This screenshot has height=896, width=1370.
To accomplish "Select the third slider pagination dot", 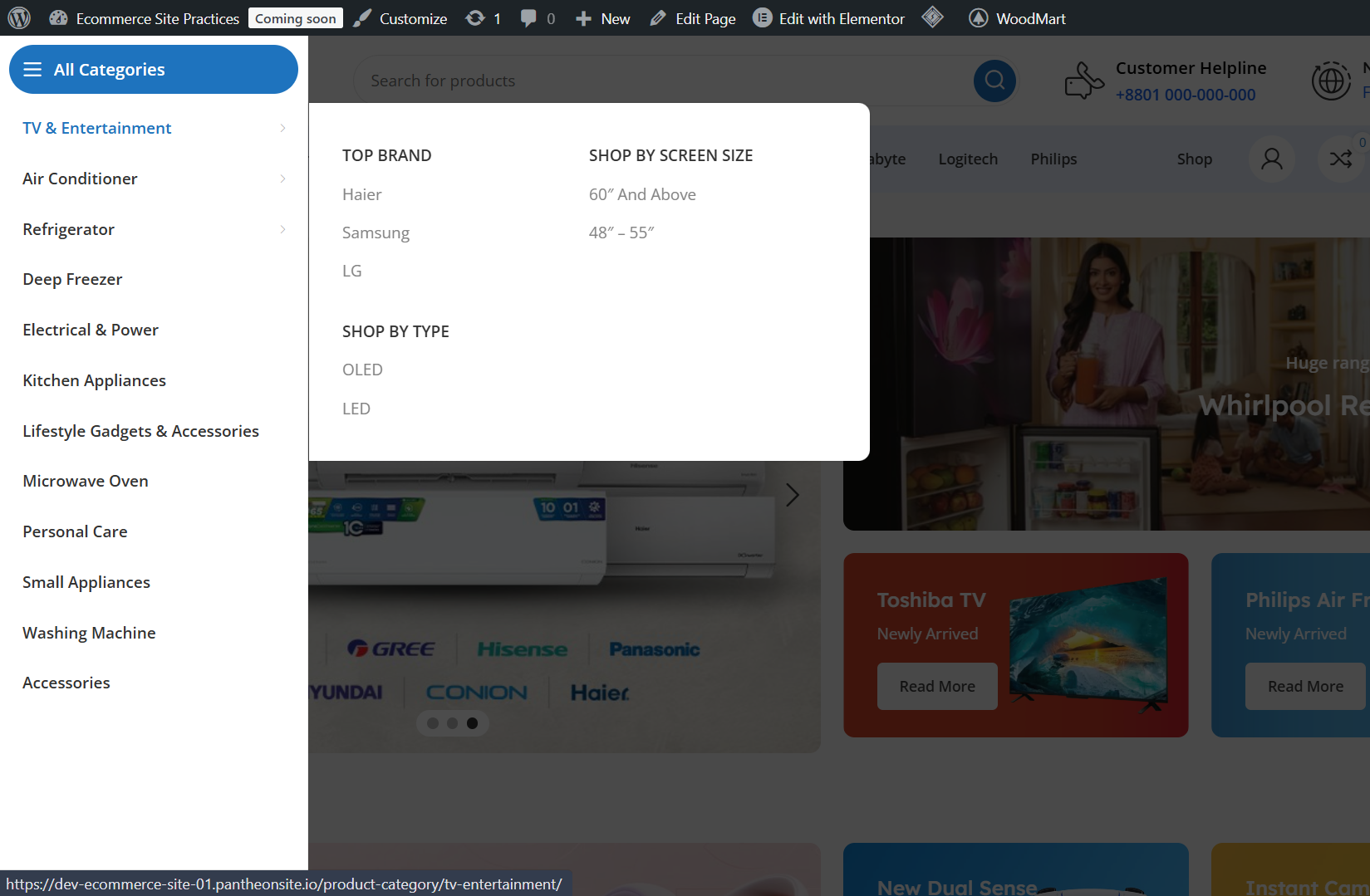I will click(x=473, y=723).
